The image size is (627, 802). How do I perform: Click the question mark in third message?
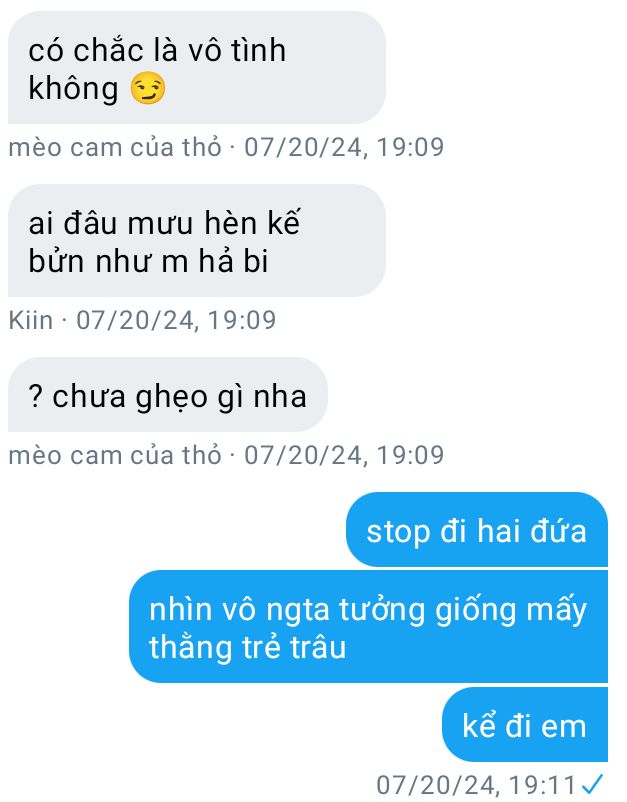[x=35, y=396]
